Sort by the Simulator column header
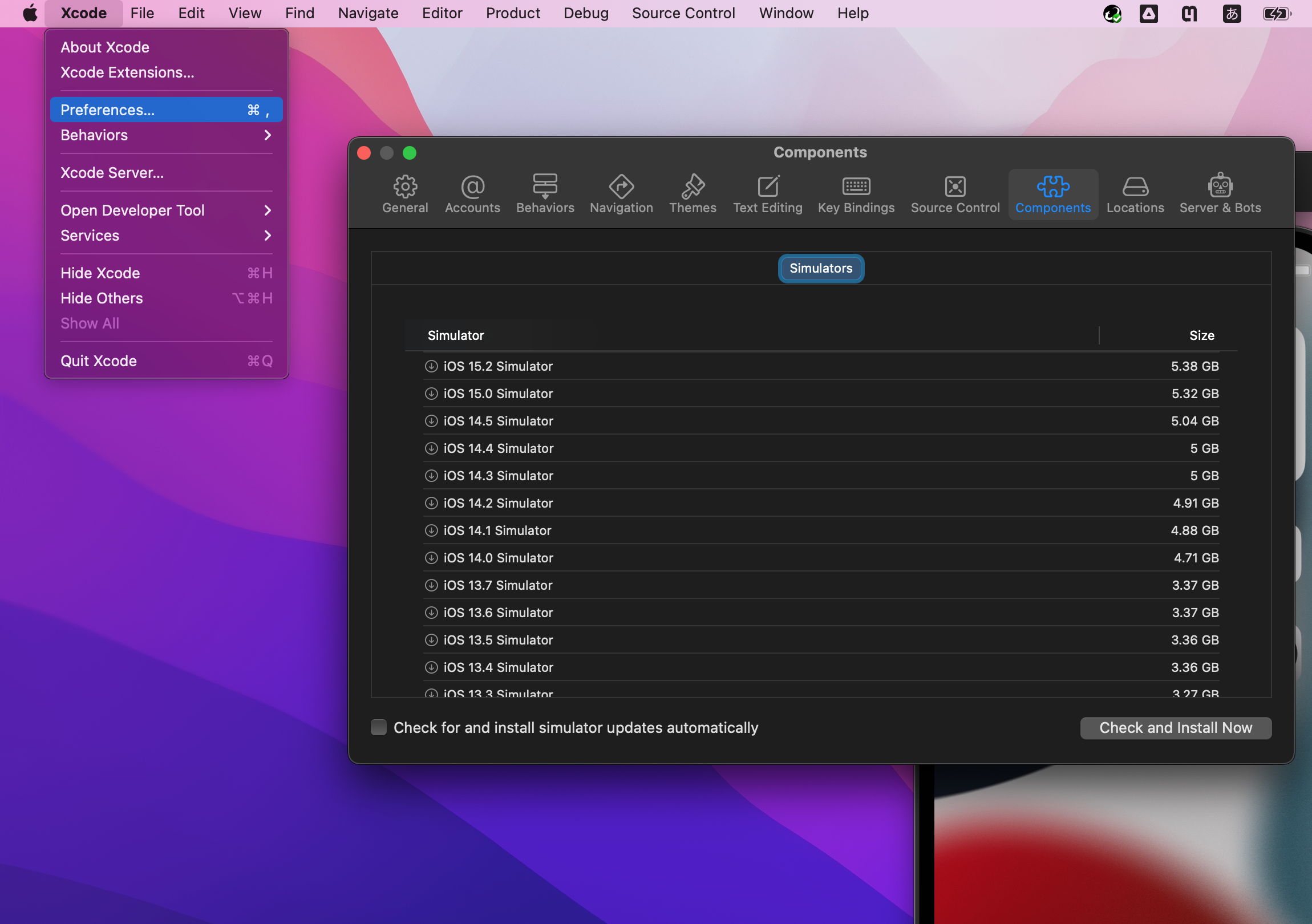The image size is (1312, 924). point(455,335)
